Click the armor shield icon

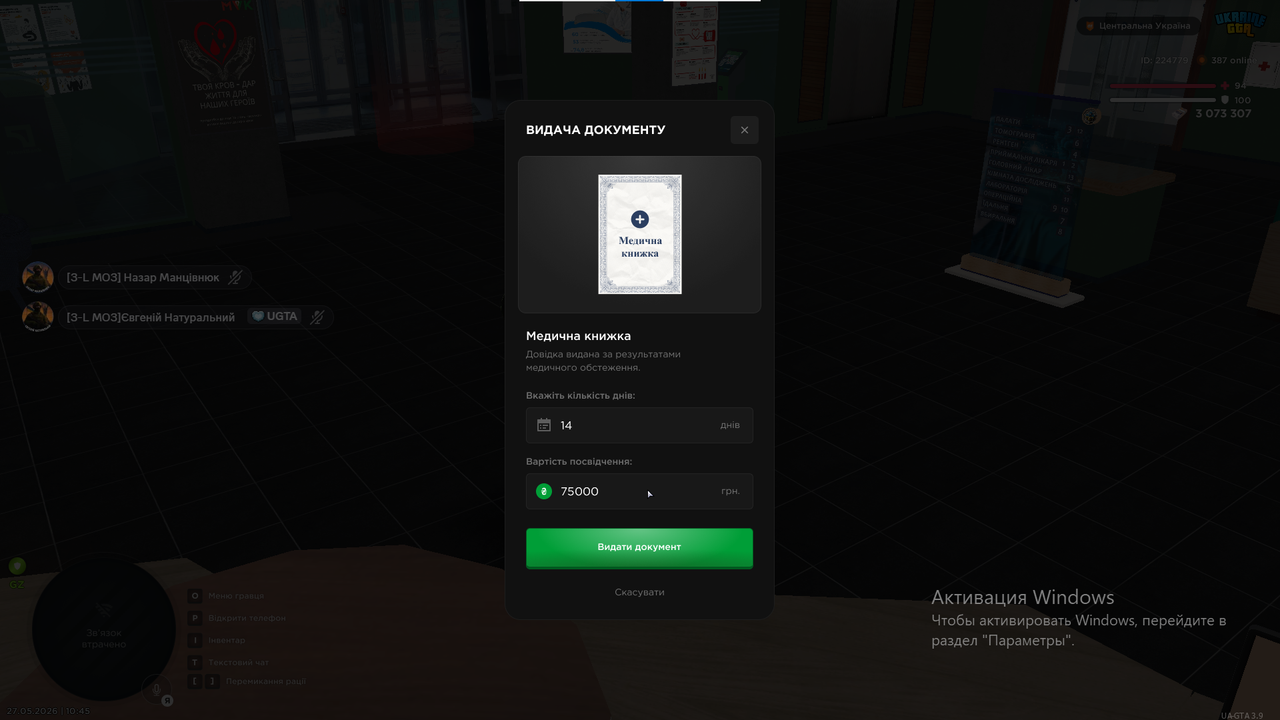pos(1225,100)
